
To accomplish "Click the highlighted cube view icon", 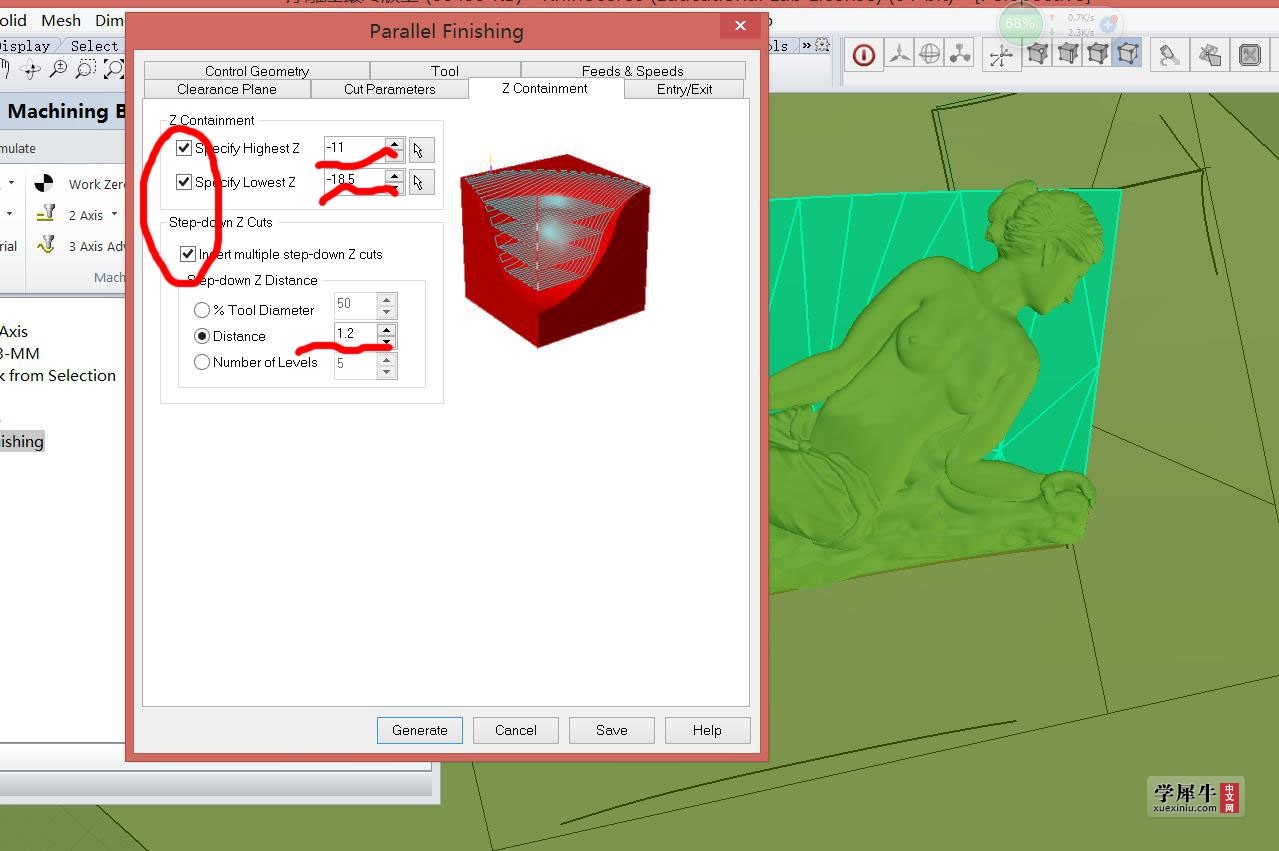I will [1127, 54].
